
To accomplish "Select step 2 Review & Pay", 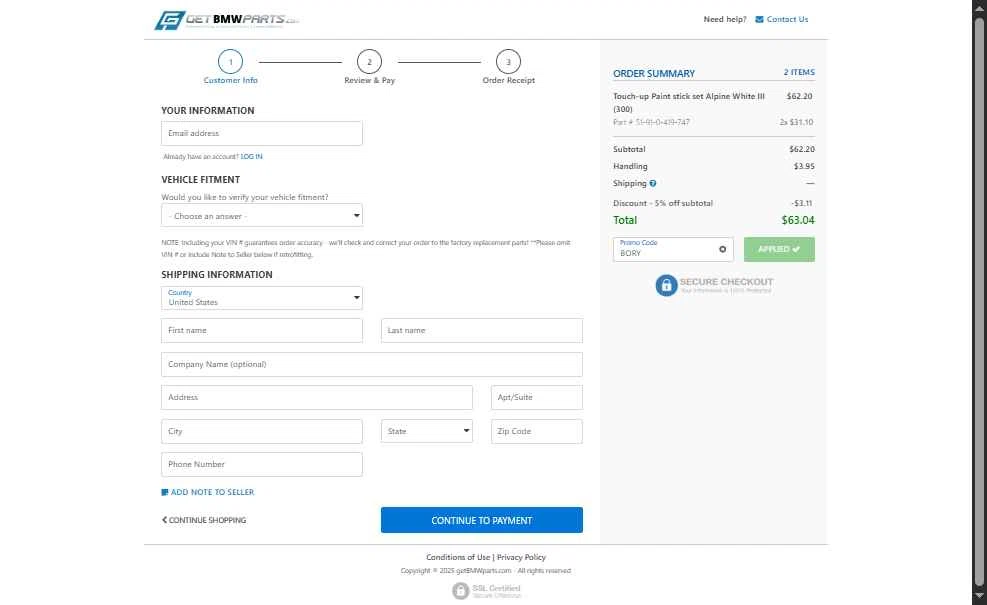I will [x=369, y=62].
